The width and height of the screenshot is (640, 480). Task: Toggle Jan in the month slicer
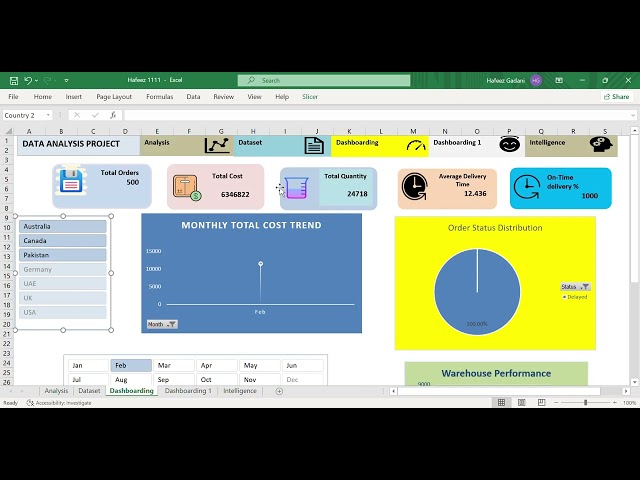pyautogui.click(x=88, y=365)
